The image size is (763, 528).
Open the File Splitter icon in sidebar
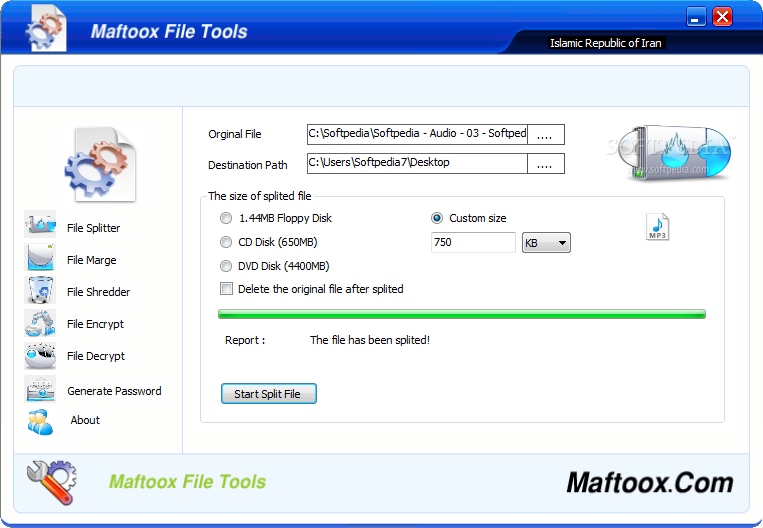(40, 224)
